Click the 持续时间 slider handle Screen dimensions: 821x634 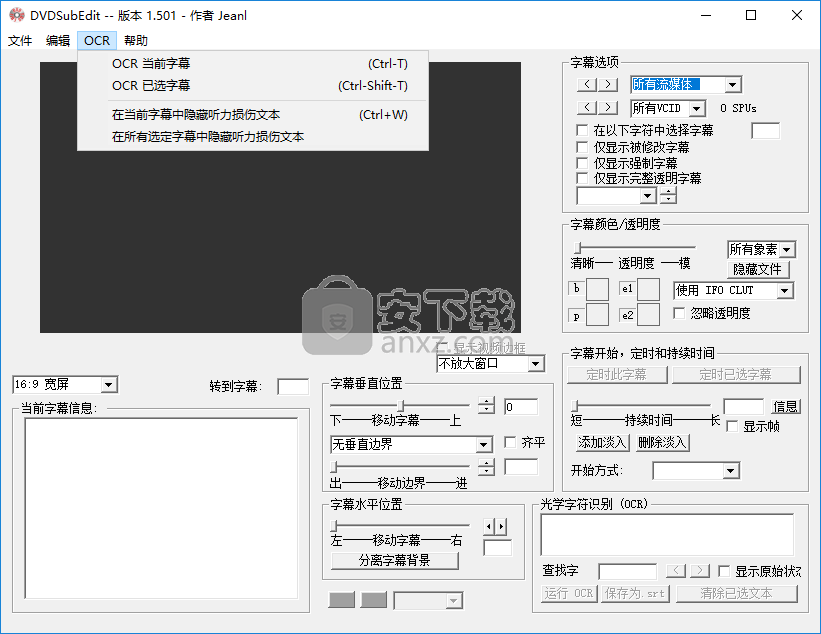574,405
